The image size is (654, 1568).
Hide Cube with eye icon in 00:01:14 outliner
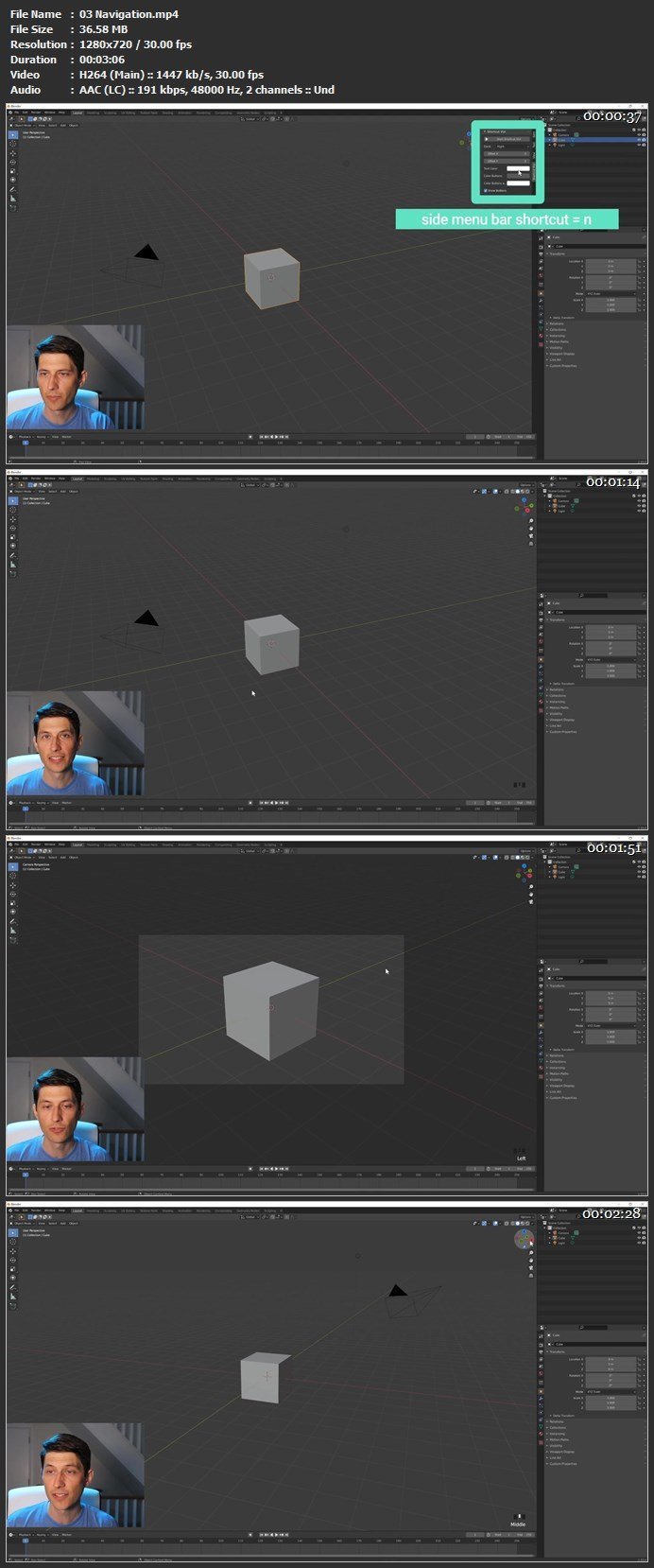[639, 506]
